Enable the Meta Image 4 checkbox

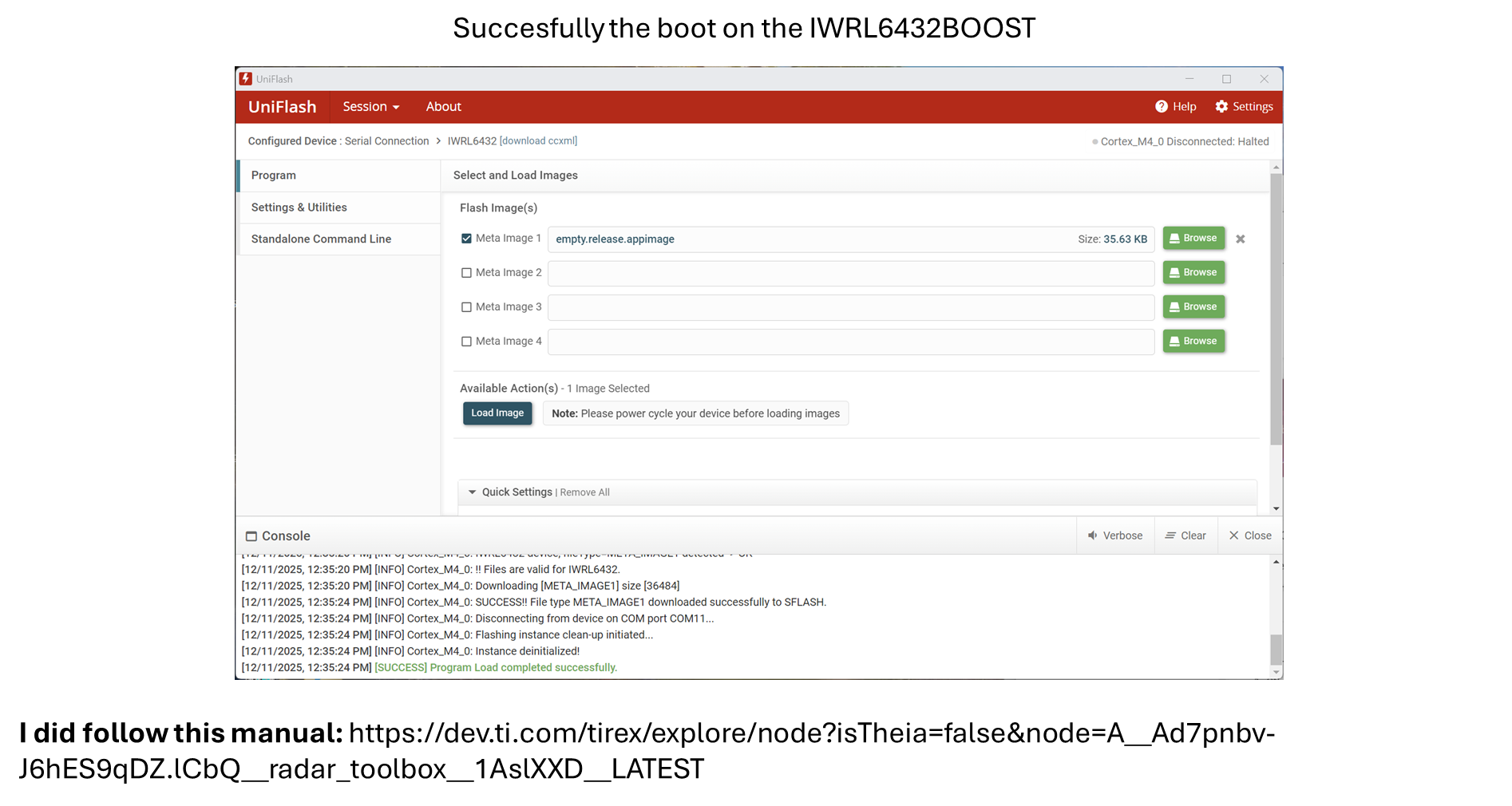[x=466, y=342]
